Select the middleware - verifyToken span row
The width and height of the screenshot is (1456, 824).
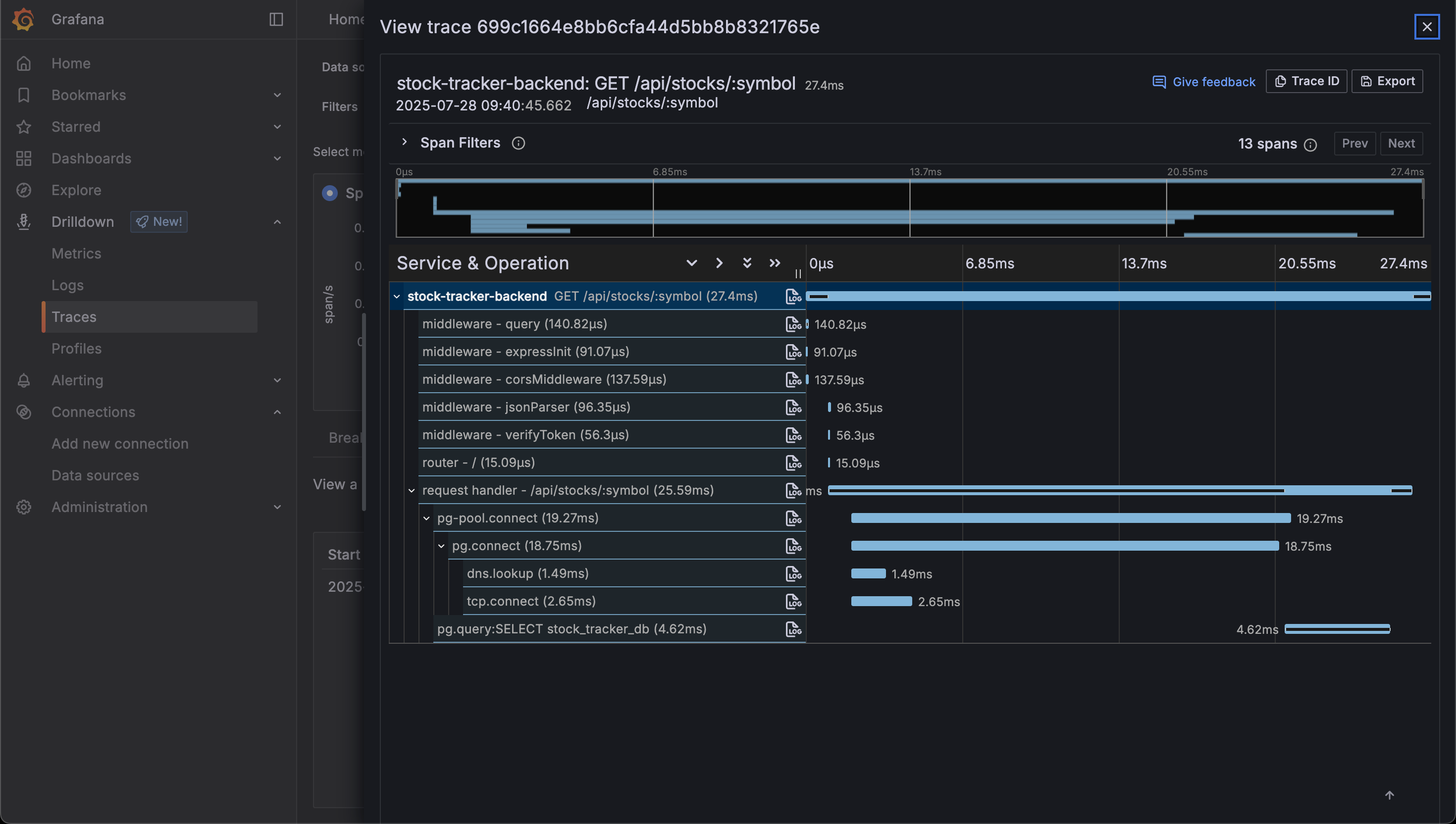pyautogui.click(x=611, y=435)
